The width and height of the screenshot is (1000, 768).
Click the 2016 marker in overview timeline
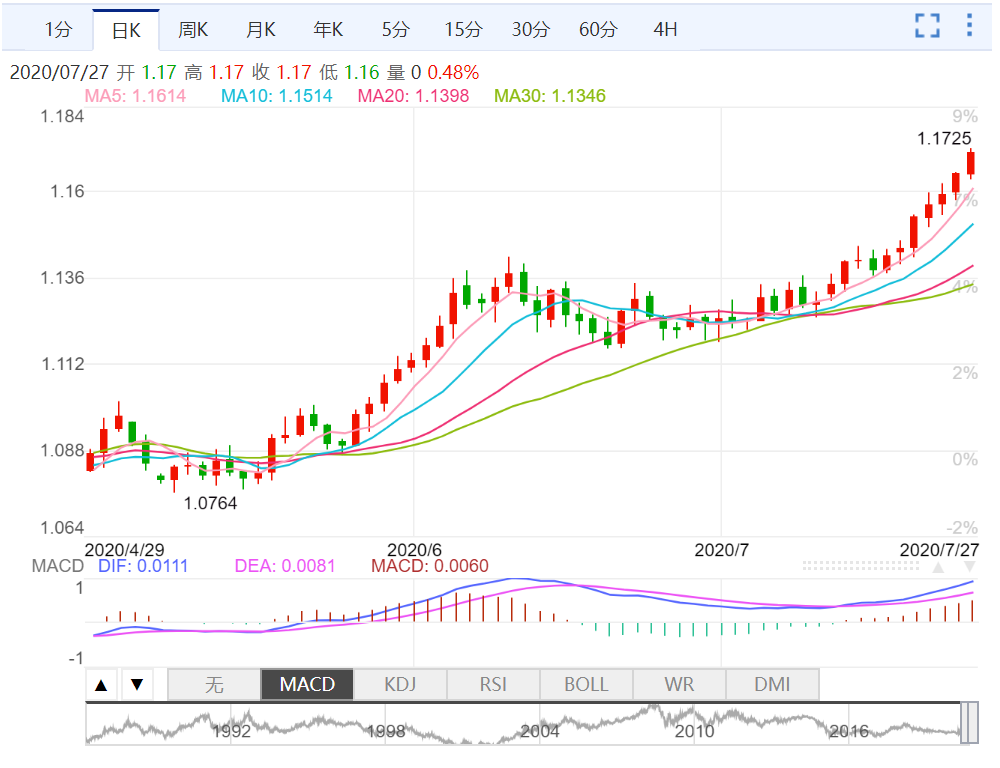(x=849, y=732)
